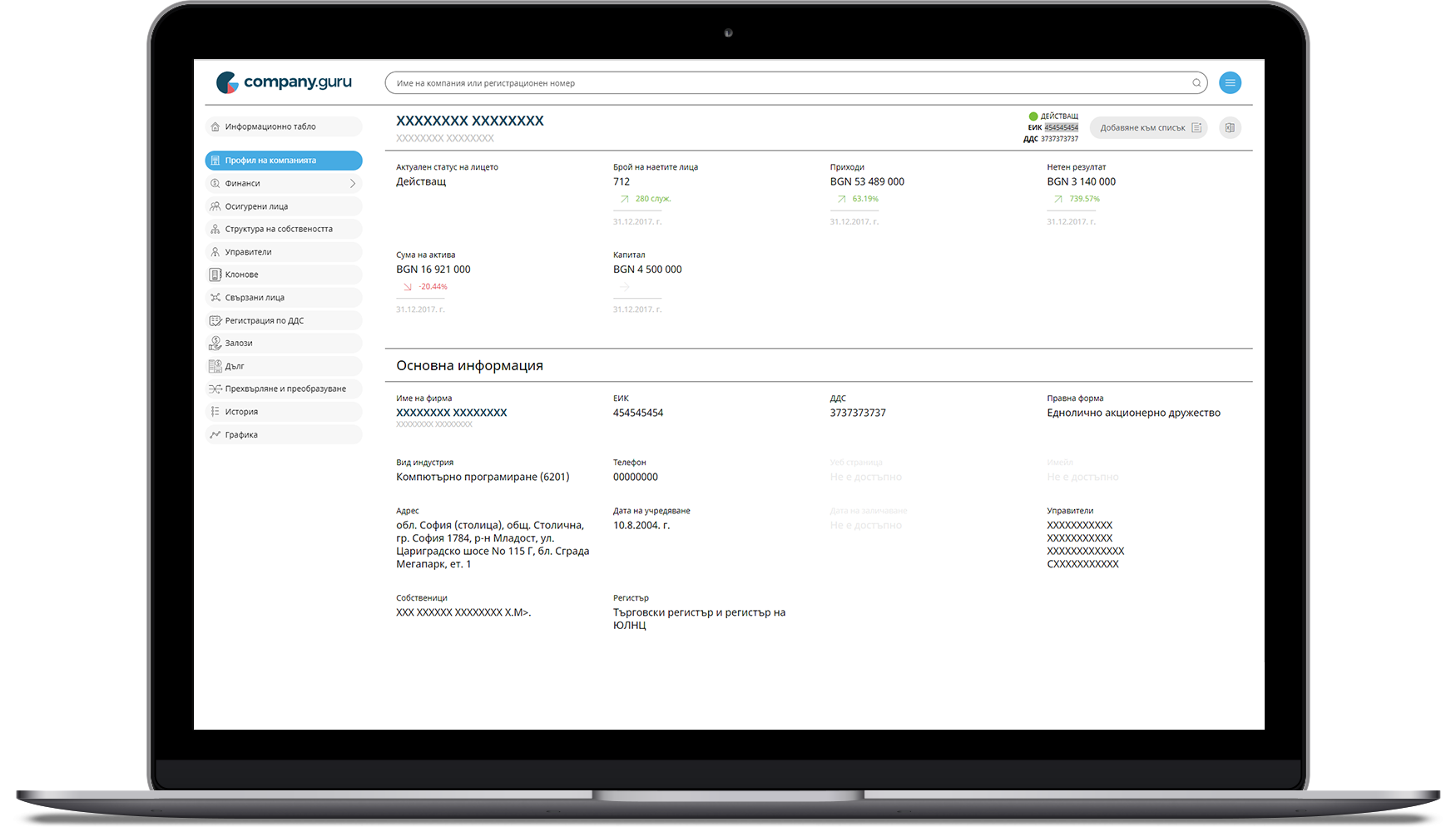Go to Клонове in sidebar
Viewport: 1456px width, 832px height.
click(x=284, y=275)
